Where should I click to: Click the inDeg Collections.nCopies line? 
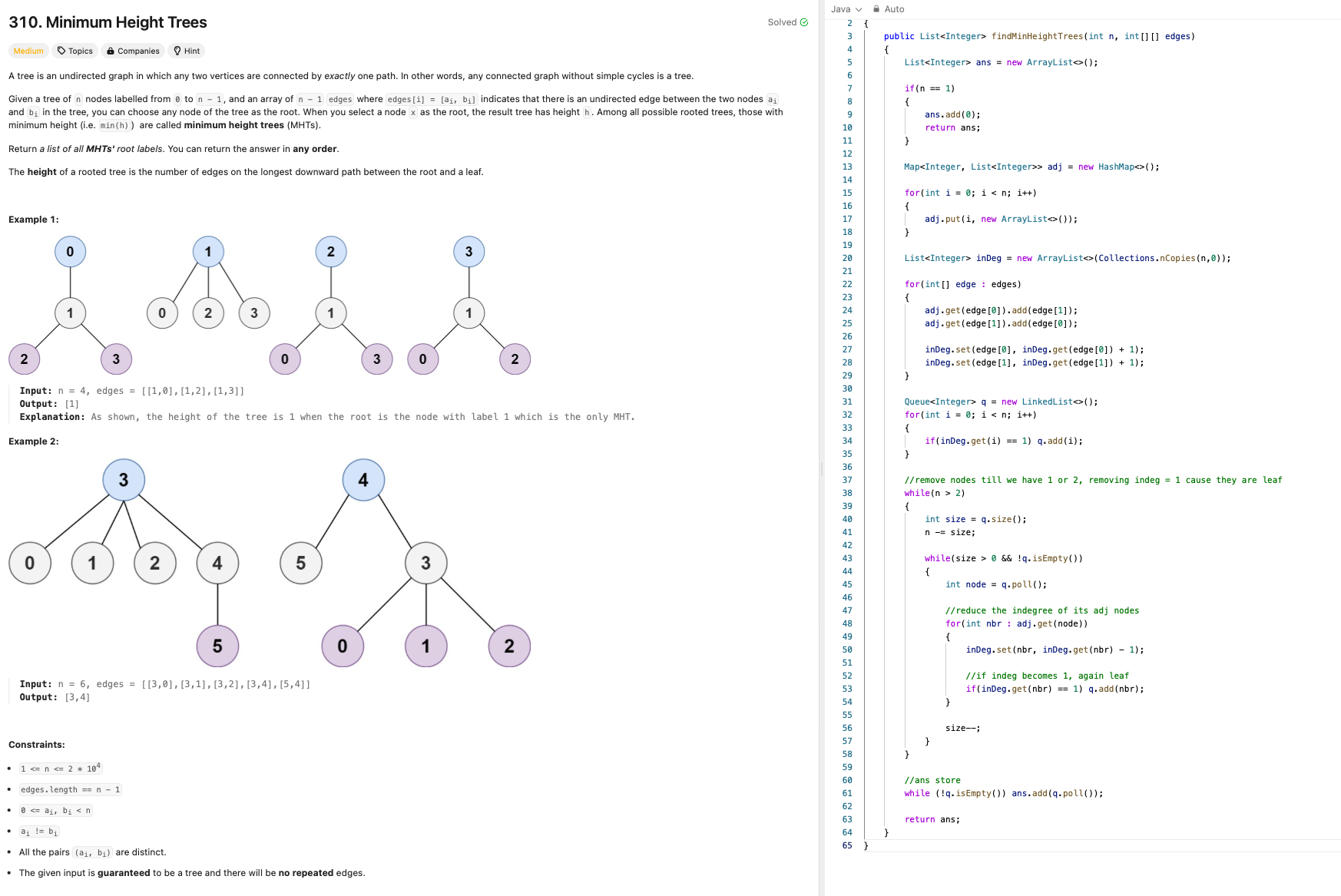point(1067,258)
